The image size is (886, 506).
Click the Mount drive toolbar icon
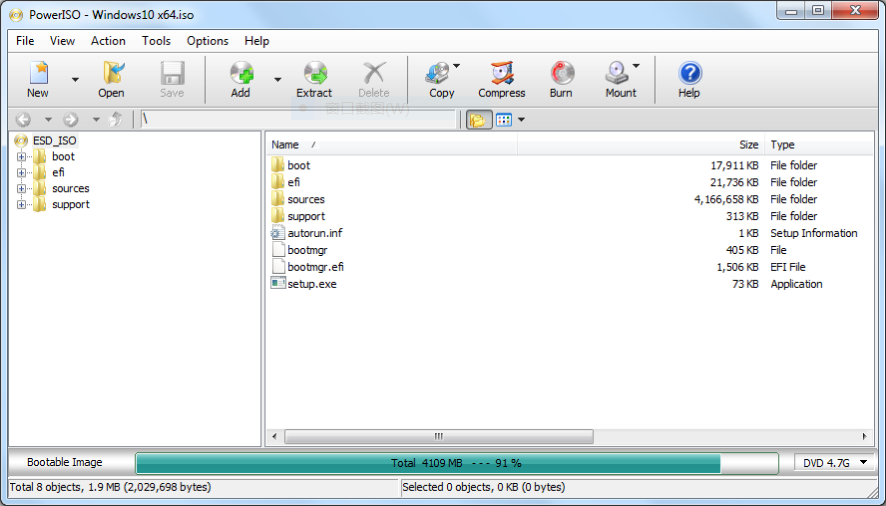pos(618,73)
